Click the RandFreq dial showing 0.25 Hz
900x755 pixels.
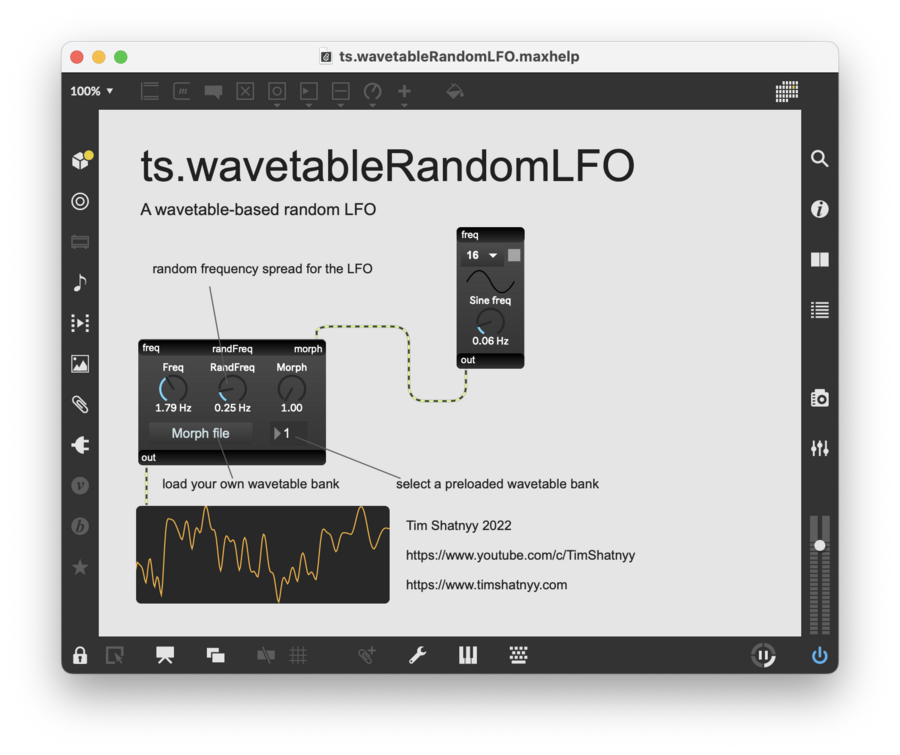pyautogui.click(x=232, y=389)
